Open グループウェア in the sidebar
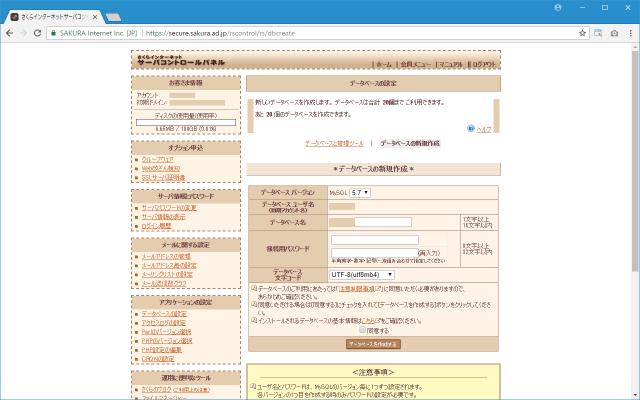This screenshot has width=640, height=400. (x=157, y=159)
